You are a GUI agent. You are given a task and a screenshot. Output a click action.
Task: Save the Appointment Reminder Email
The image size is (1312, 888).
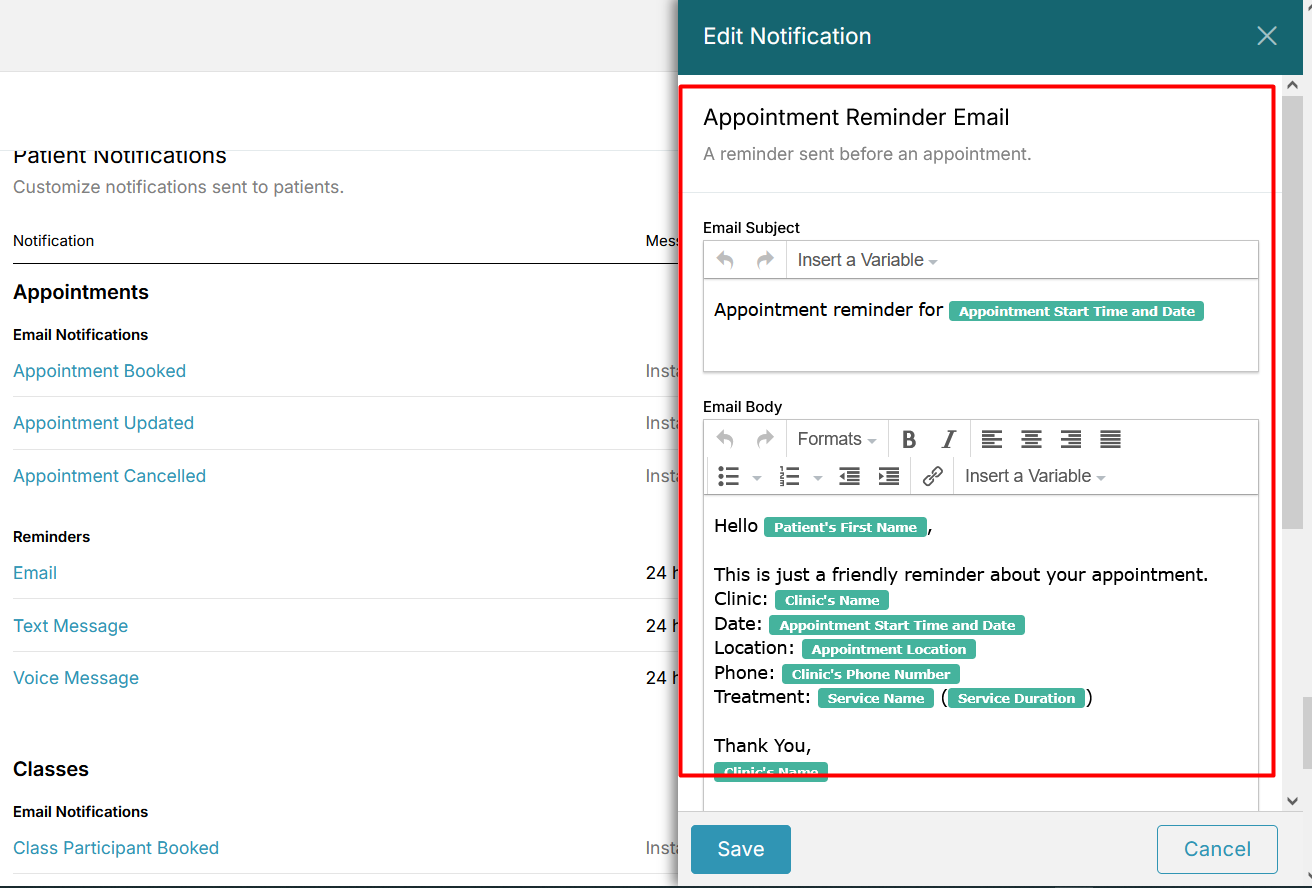click(740, 849)
